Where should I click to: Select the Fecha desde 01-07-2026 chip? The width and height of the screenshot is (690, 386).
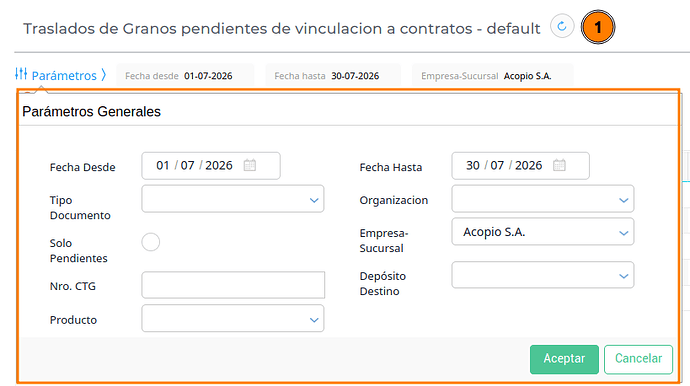click(185, 76)
